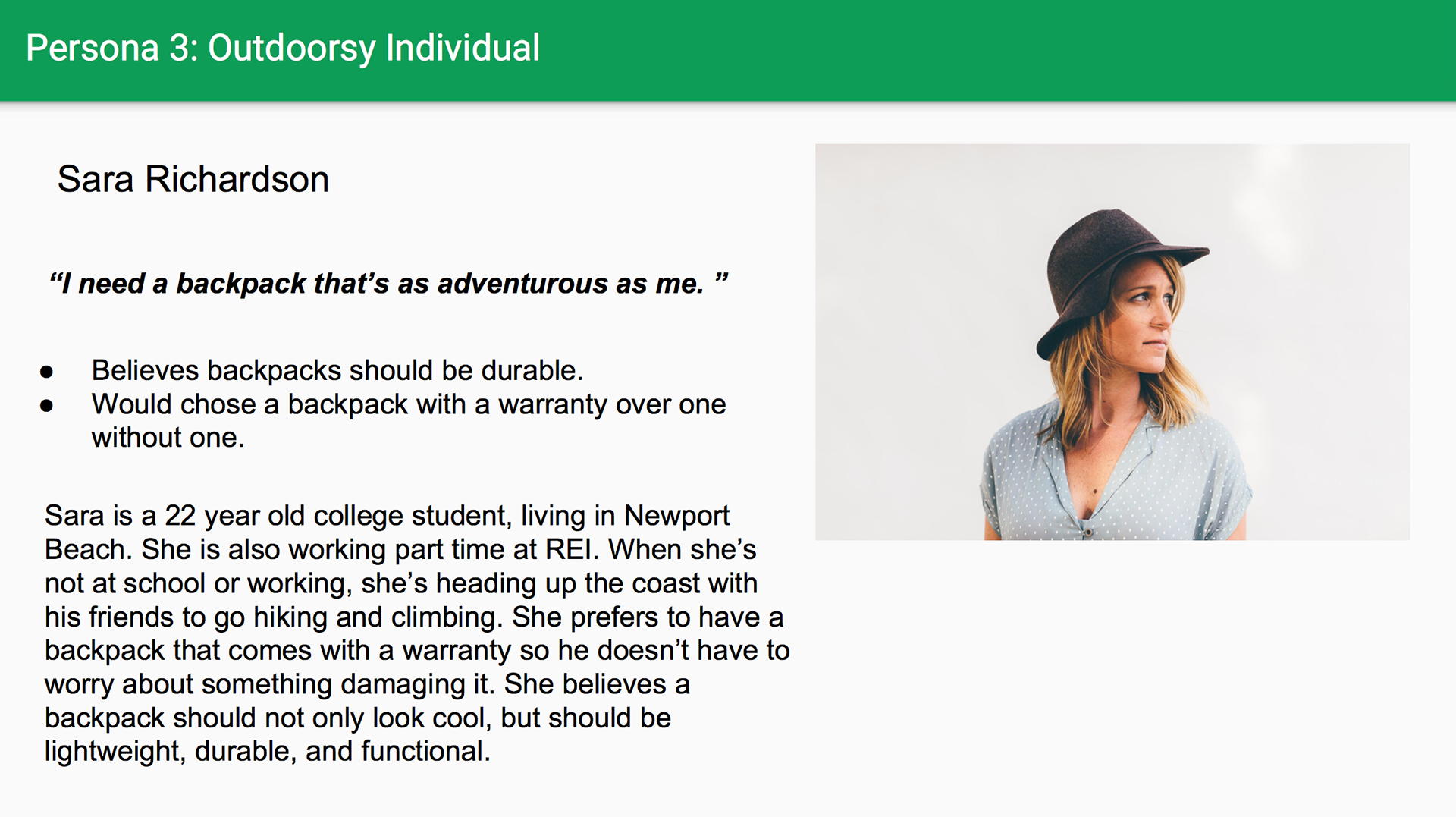The image size is (1456, 817).
Task: Click the slide title "Persona 3: Outdoorsy Individual"
Action: (282, 48)
